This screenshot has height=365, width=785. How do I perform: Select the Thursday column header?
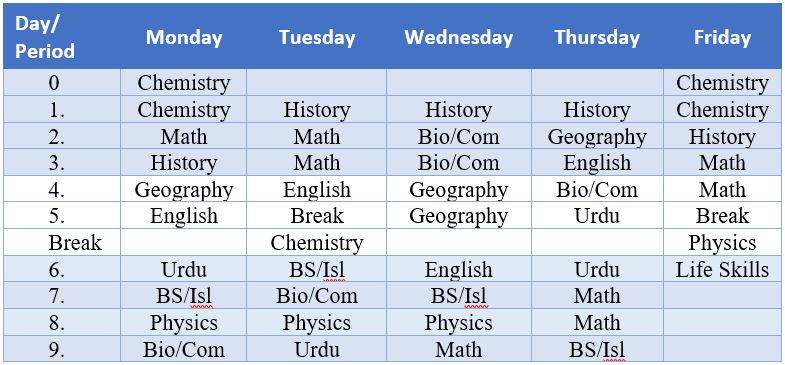(597, 37)
